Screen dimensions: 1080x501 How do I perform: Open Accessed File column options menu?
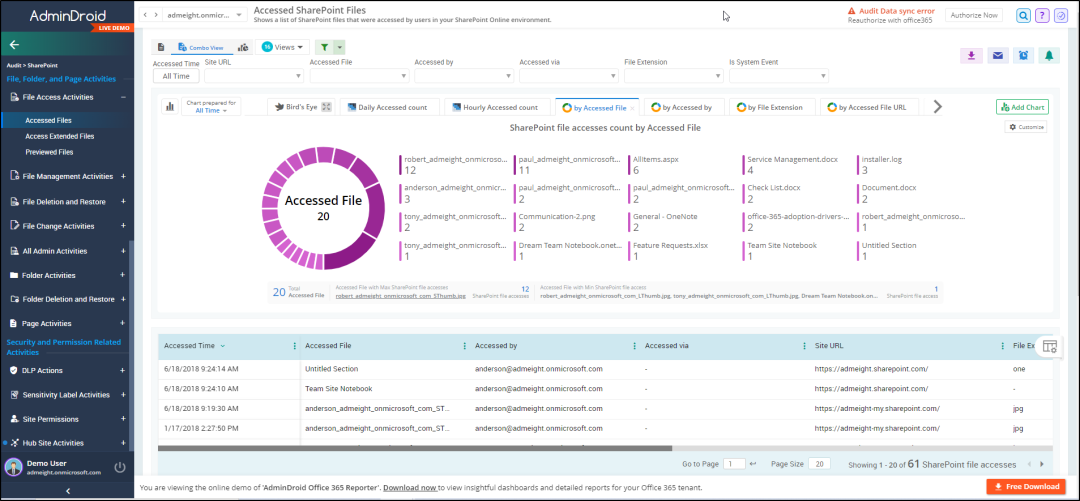tap(465, 346)
